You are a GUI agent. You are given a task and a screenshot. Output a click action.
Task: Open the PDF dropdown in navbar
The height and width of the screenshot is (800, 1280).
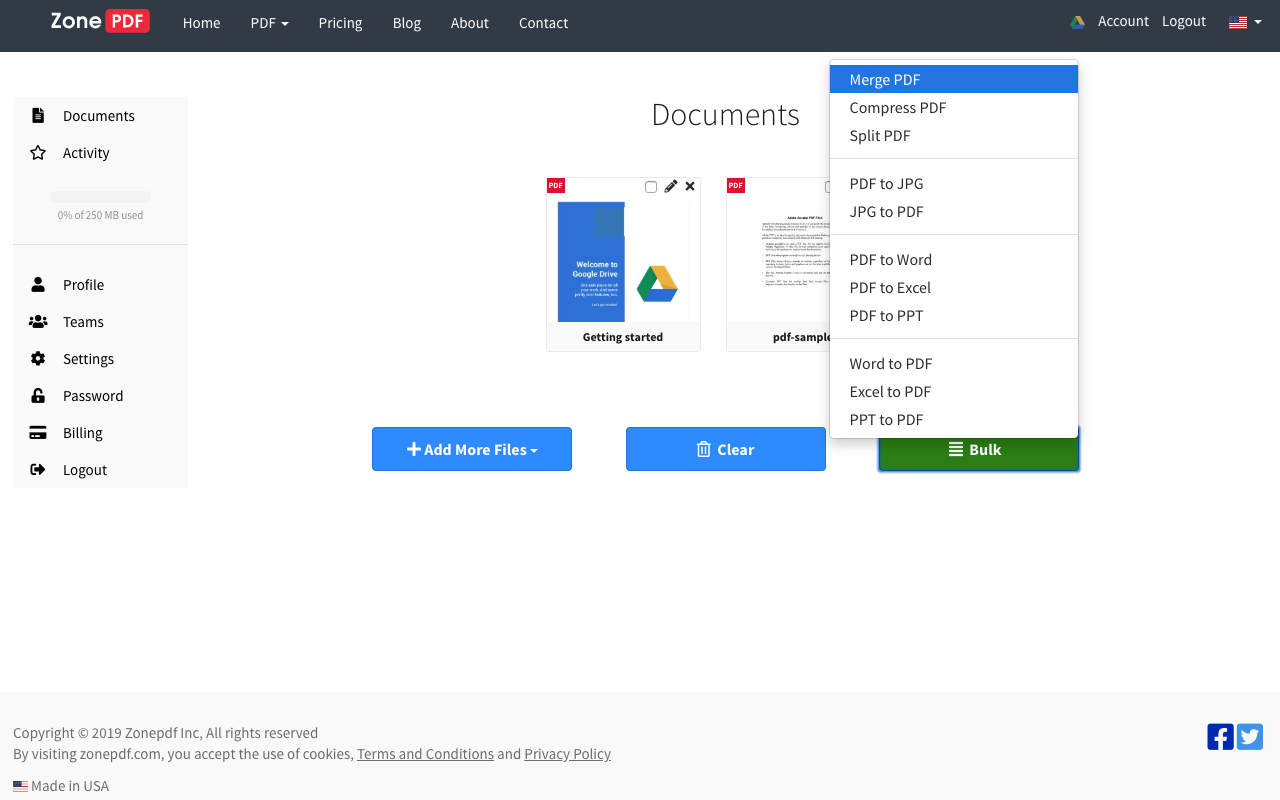(x=269, y=22)
